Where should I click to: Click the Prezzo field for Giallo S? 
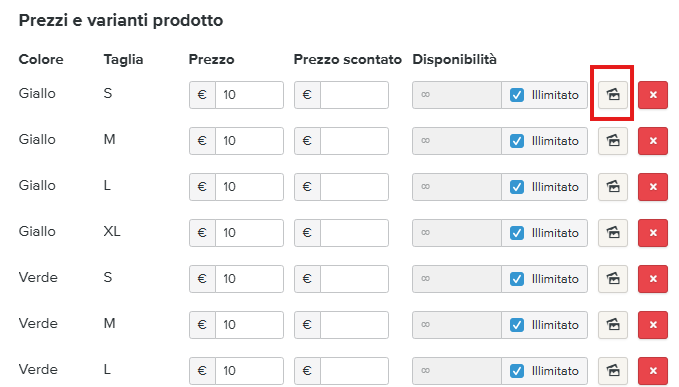pyautogui.click(x=249, y=95)
